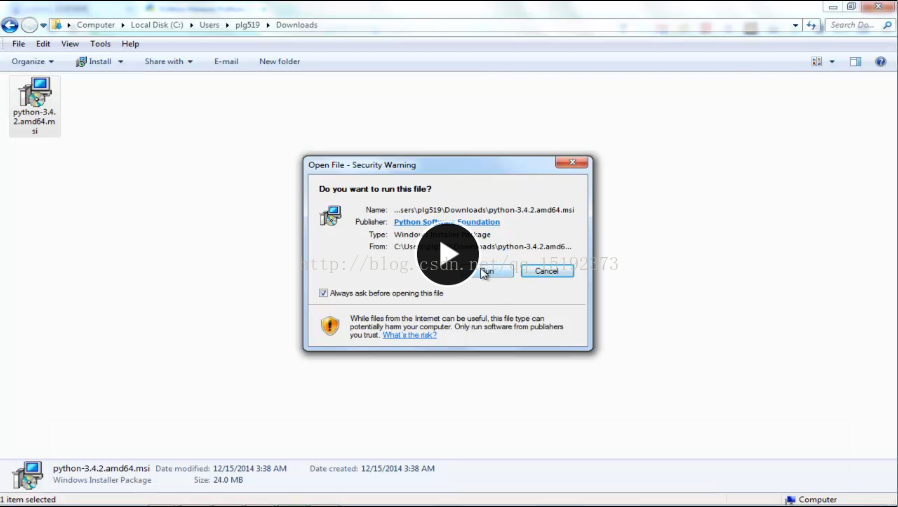Open the Edit menu
898x507 pixels.
pyautogui.click(x=43, y=44)
